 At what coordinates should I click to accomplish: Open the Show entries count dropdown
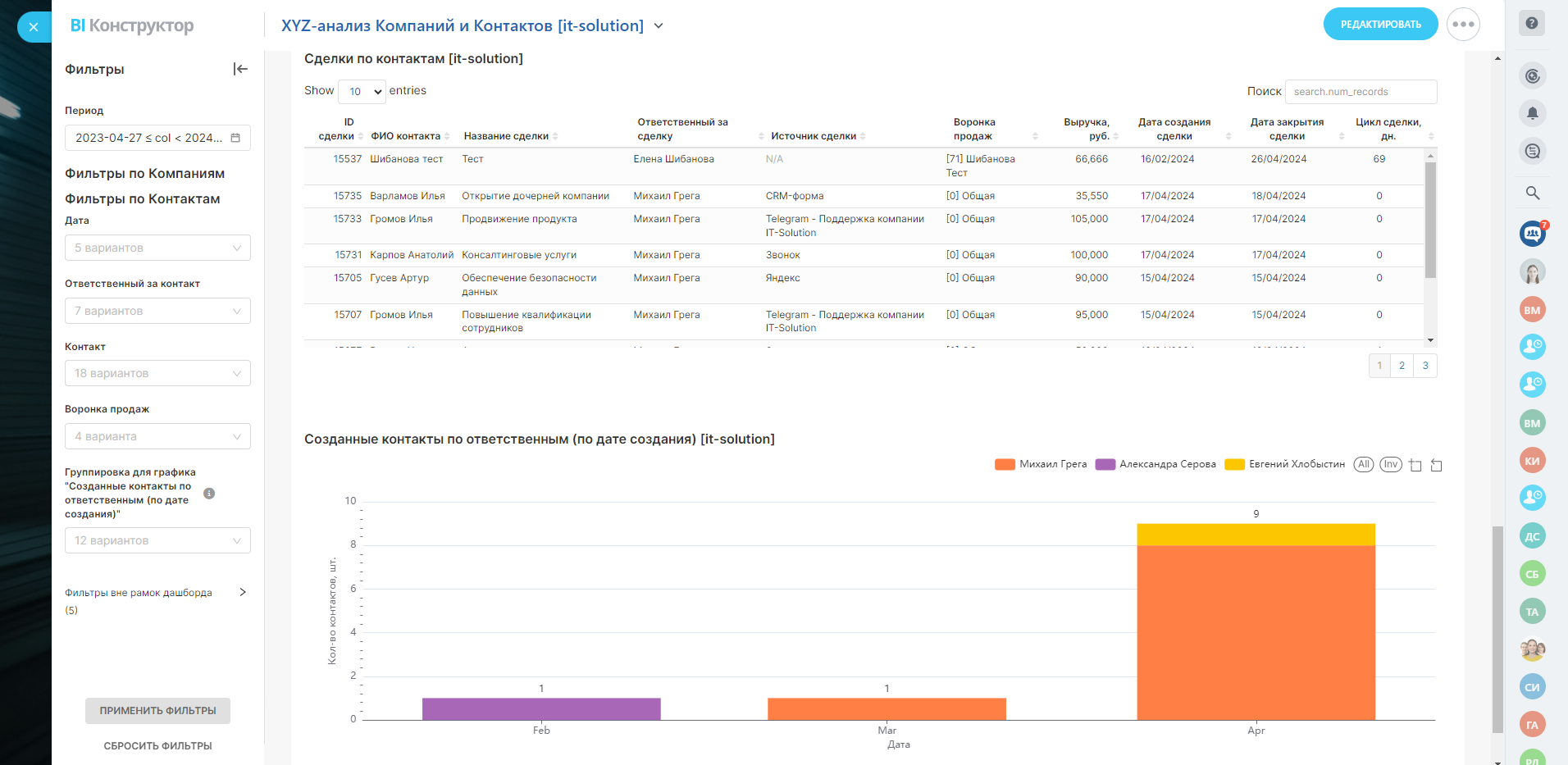362,92
